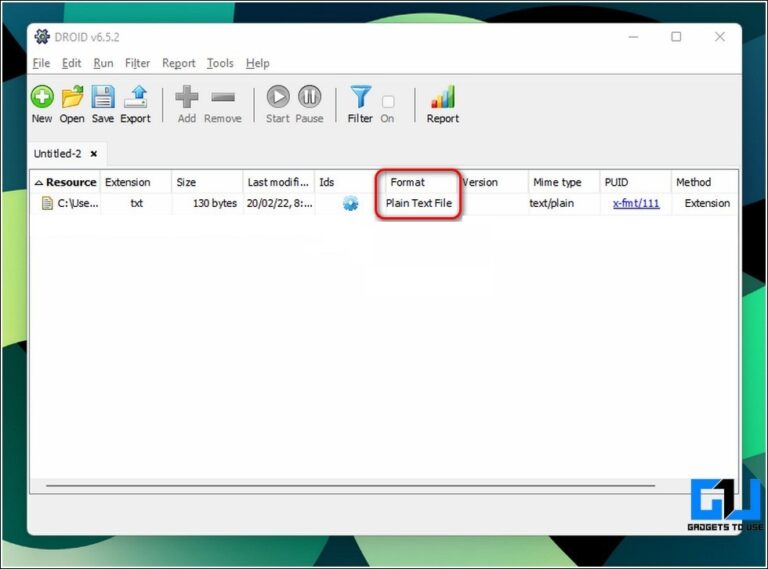Click the Method column header
Image resolution: width=768 pixels, height=569 pixels.
click(705, 182)
